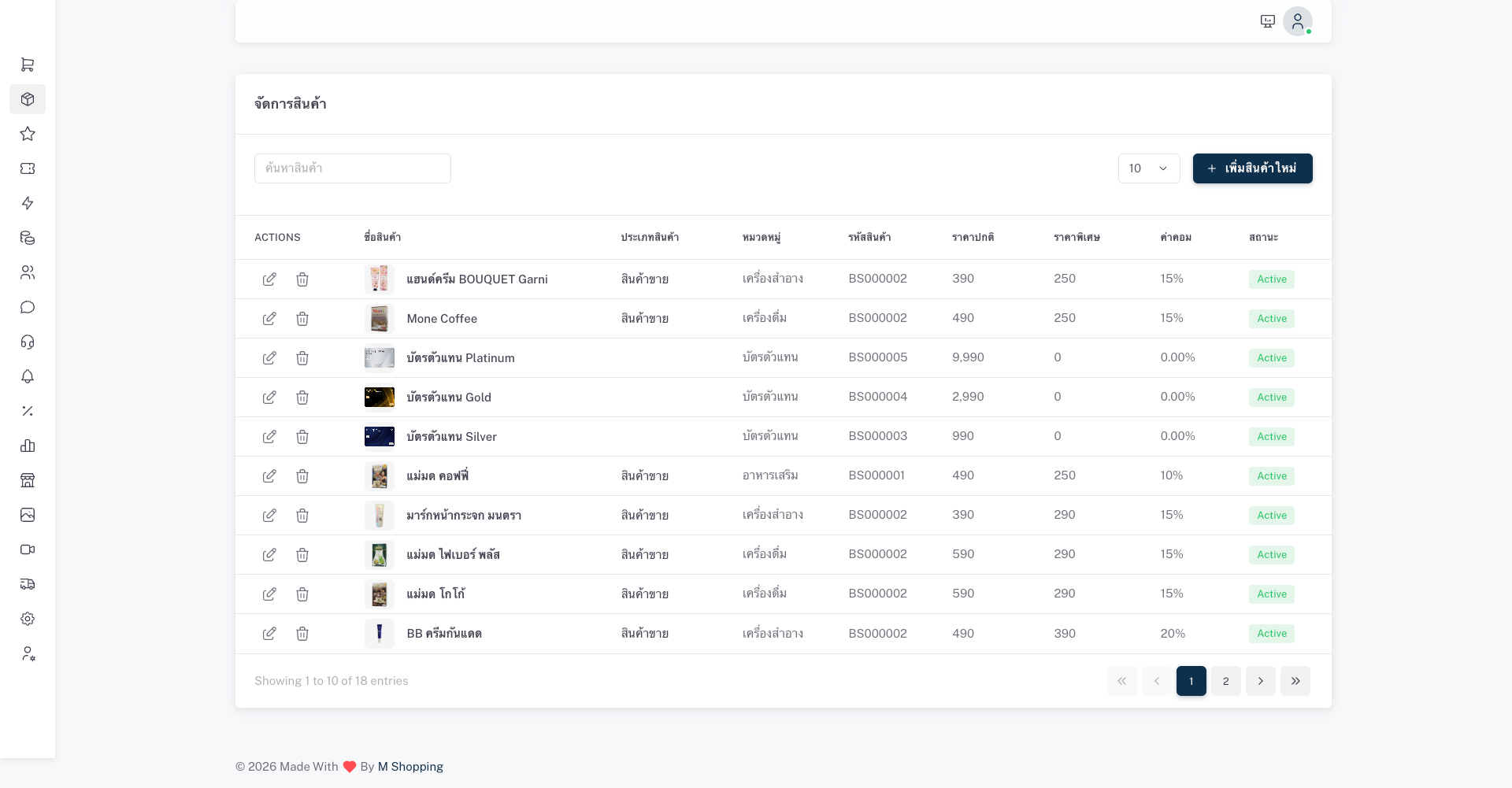
Task: Click the notification bell icon
Action: pyautogui.click(x=28, y=377)
